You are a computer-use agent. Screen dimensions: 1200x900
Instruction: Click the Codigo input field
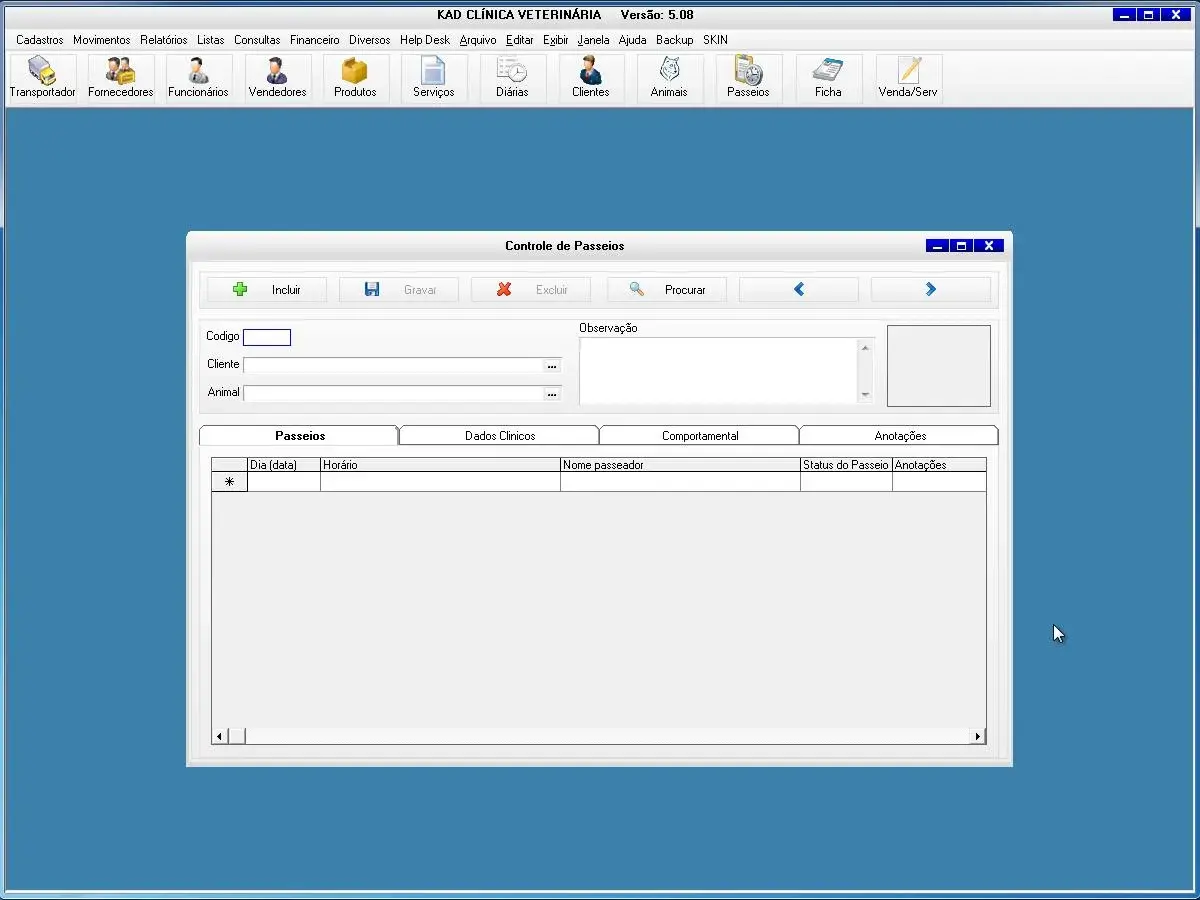point(267,338)
